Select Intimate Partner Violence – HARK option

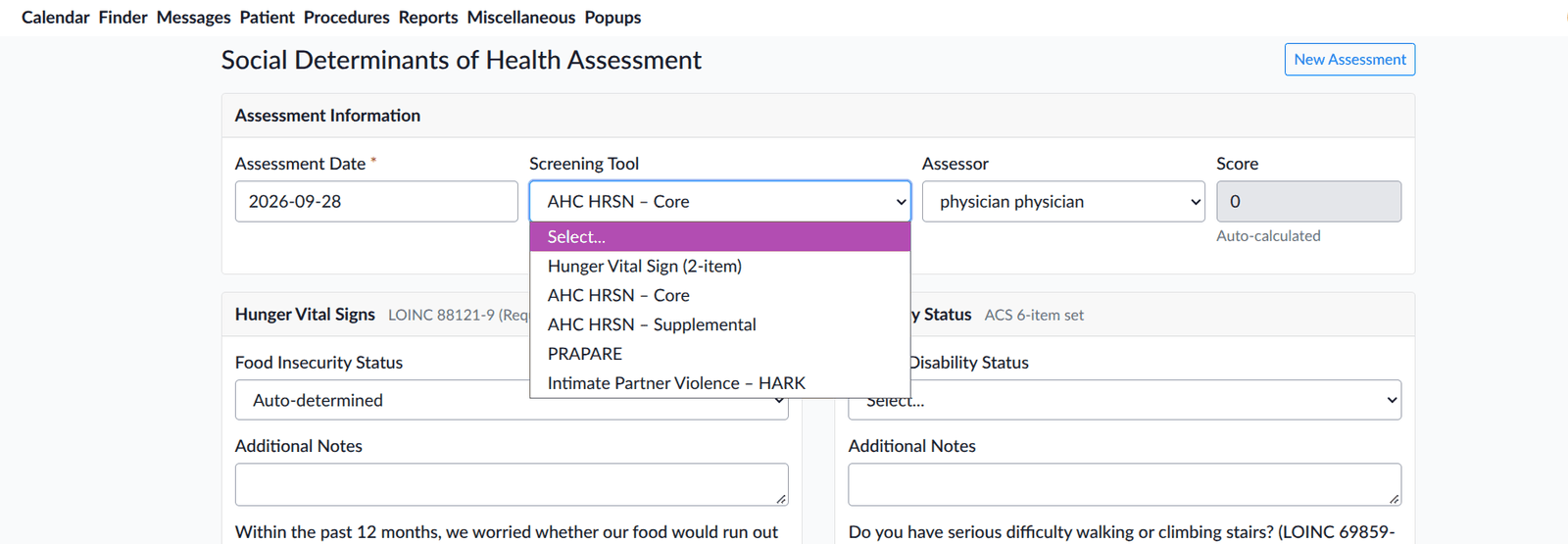click(720, 383)
